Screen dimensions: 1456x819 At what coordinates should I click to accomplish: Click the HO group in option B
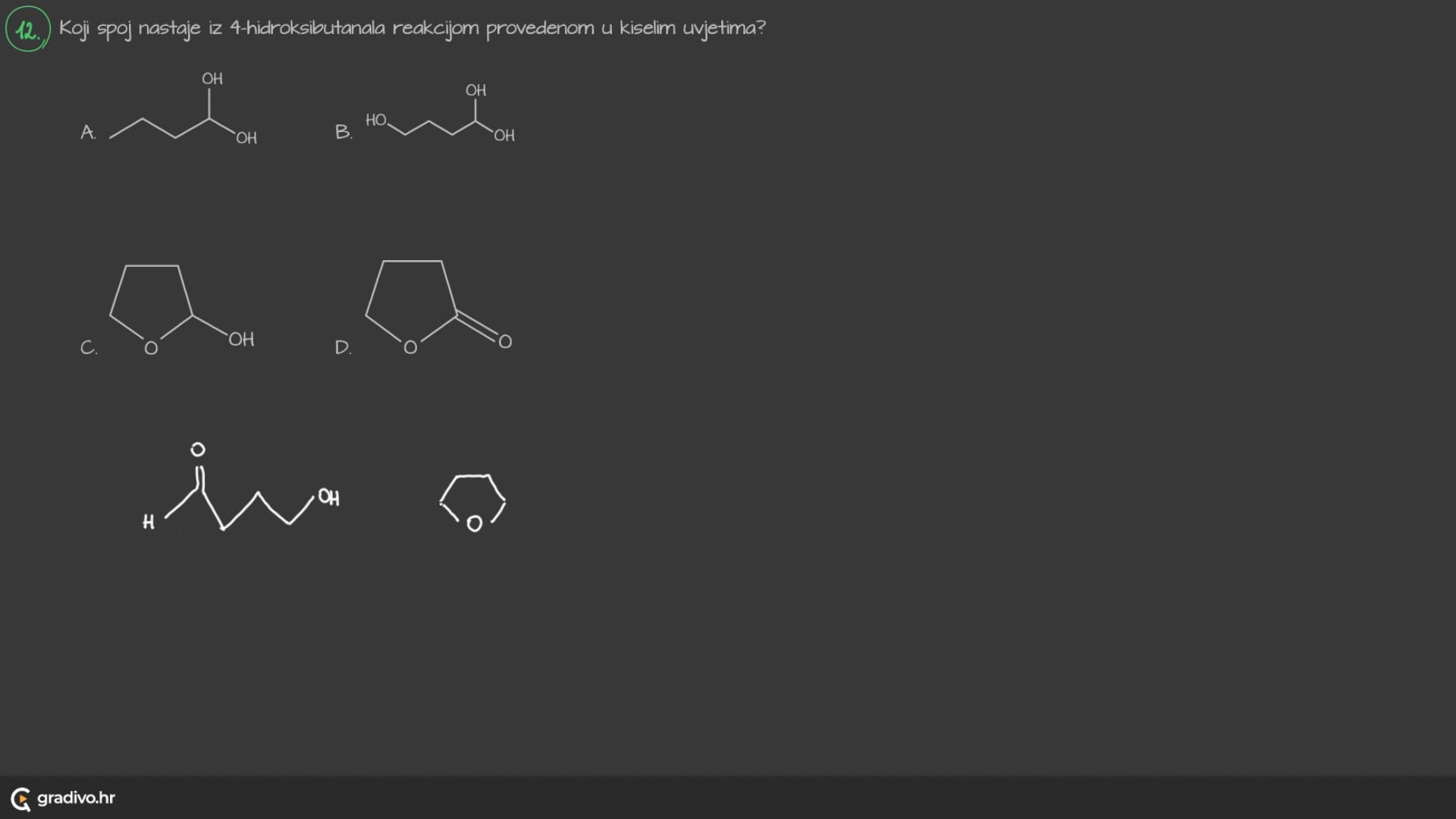376,120
